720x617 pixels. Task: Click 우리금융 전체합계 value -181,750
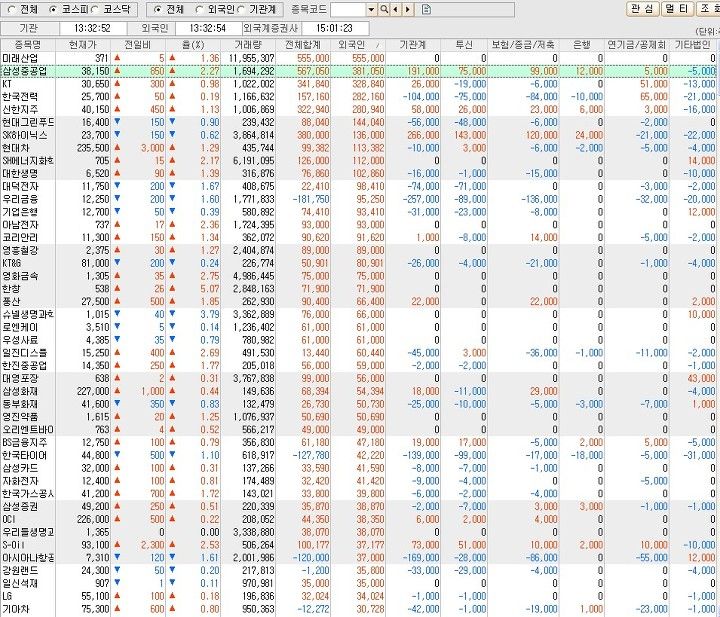coord(311,199)
